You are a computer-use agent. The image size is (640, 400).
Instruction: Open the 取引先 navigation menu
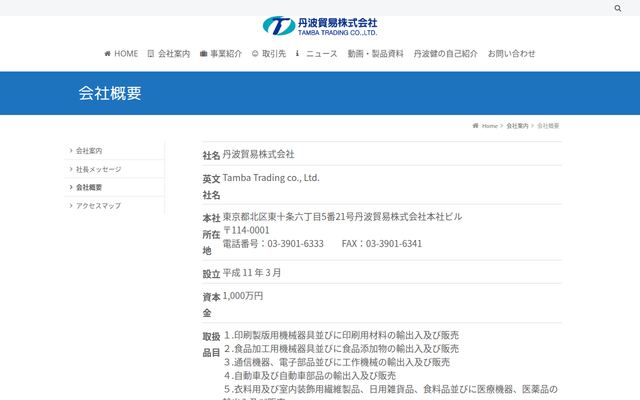pos(274,53)
